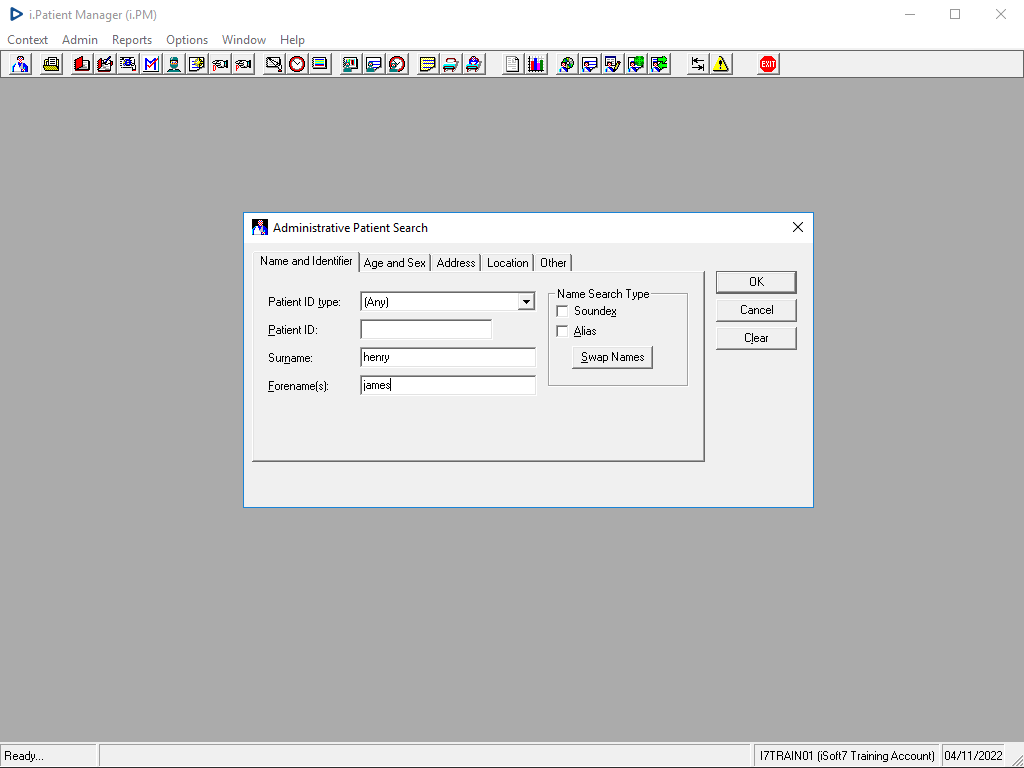Screen dimensions: 1024x768
Task: Open the Reports menu
Action: click(132, 40)
